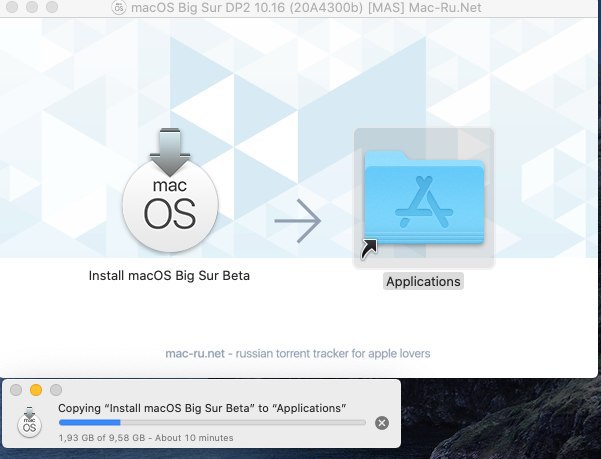Click the gray close button of the copy dialog

[16, 390]
